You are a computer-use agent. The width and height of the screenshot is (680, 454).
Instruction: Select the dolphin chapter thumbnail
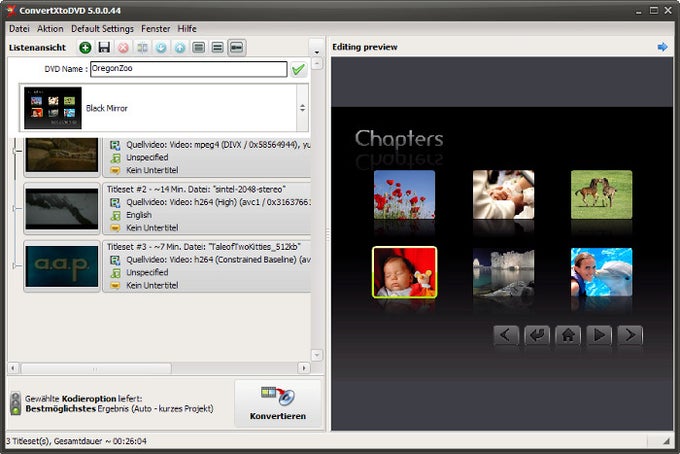pos(602,272)
